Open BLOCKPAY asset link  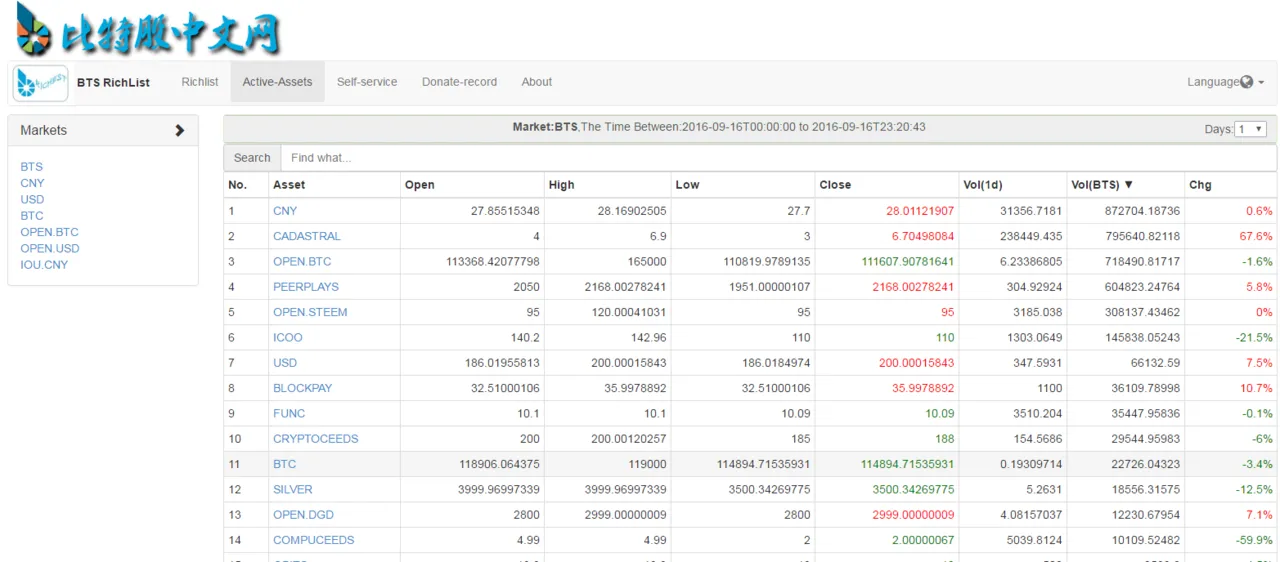[x=302, y=388]
